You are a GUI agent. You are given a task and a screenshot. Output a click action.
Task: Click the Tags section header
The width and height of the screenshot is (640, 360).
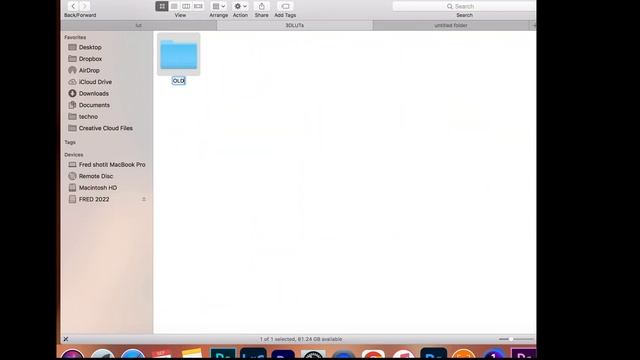pos(70,142)
